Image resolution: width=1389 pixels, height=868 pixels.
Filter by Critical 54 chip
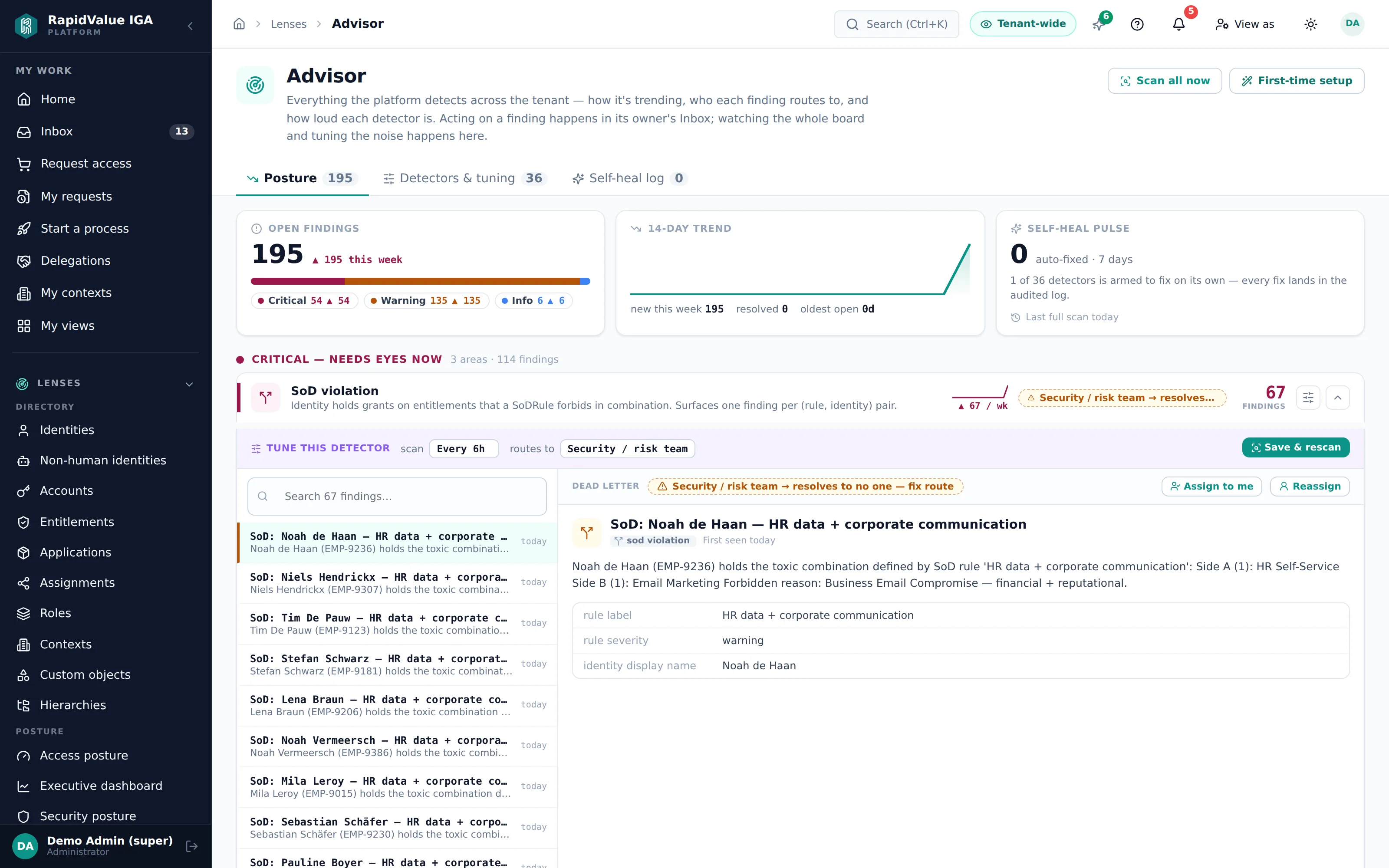click(x=304, y=301)
